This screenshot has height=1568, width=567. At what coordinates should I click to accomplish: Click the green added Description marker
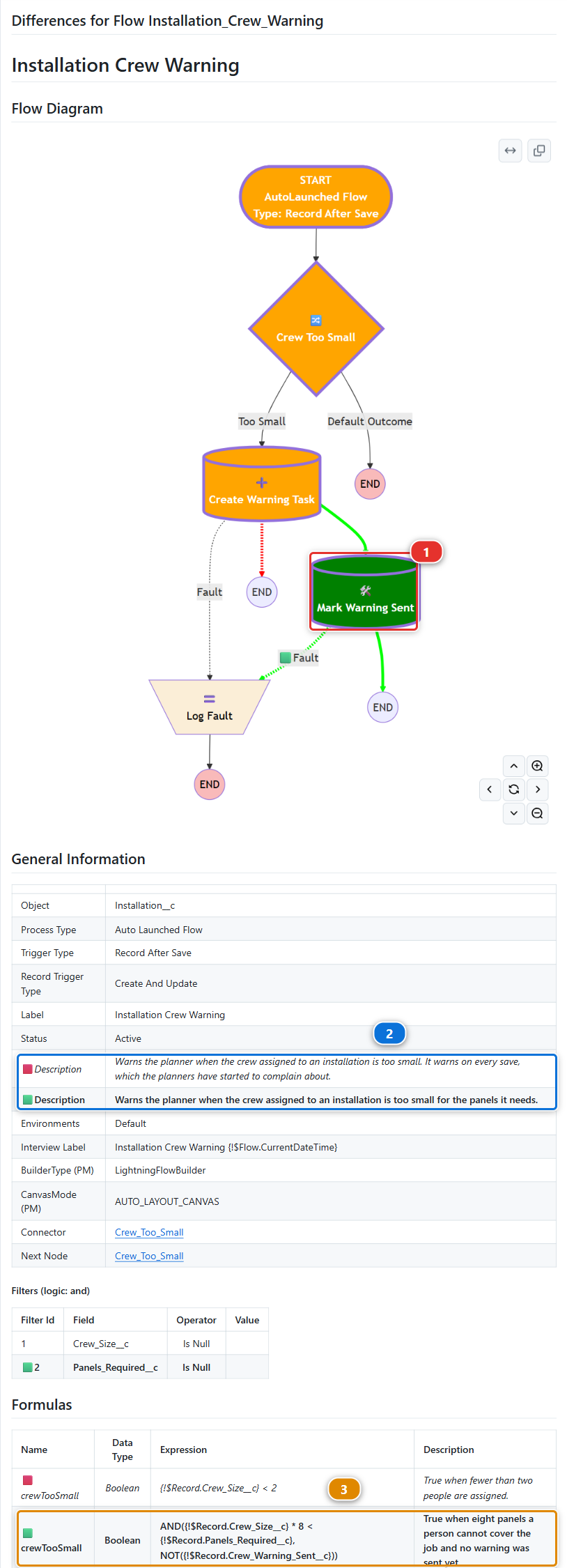pyautogui.click(x=28, y=1100)
